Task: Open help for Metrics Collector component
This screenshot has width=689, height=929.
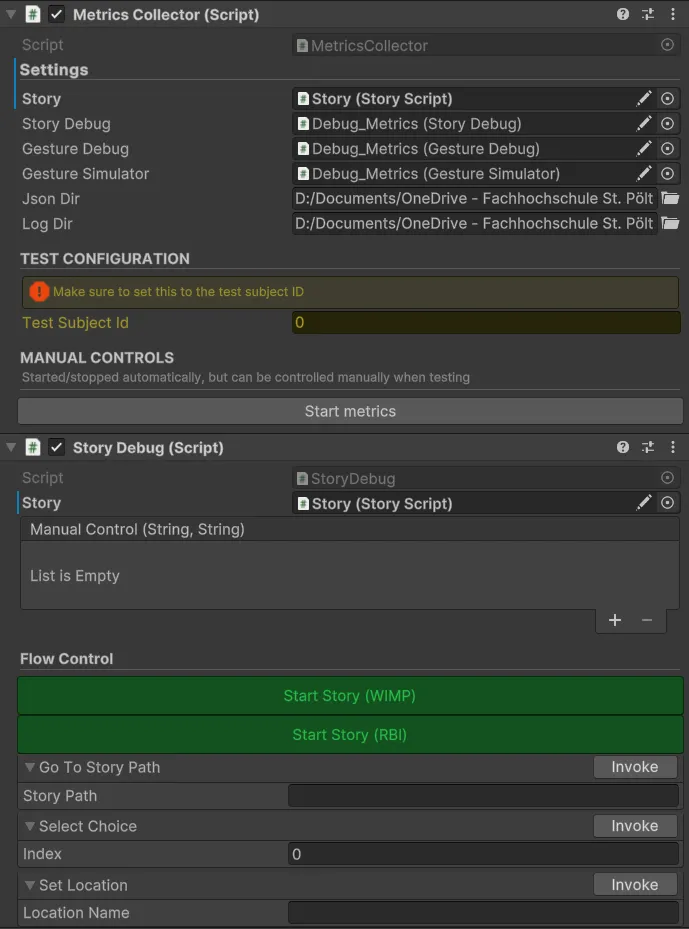Action: point(623,14)
